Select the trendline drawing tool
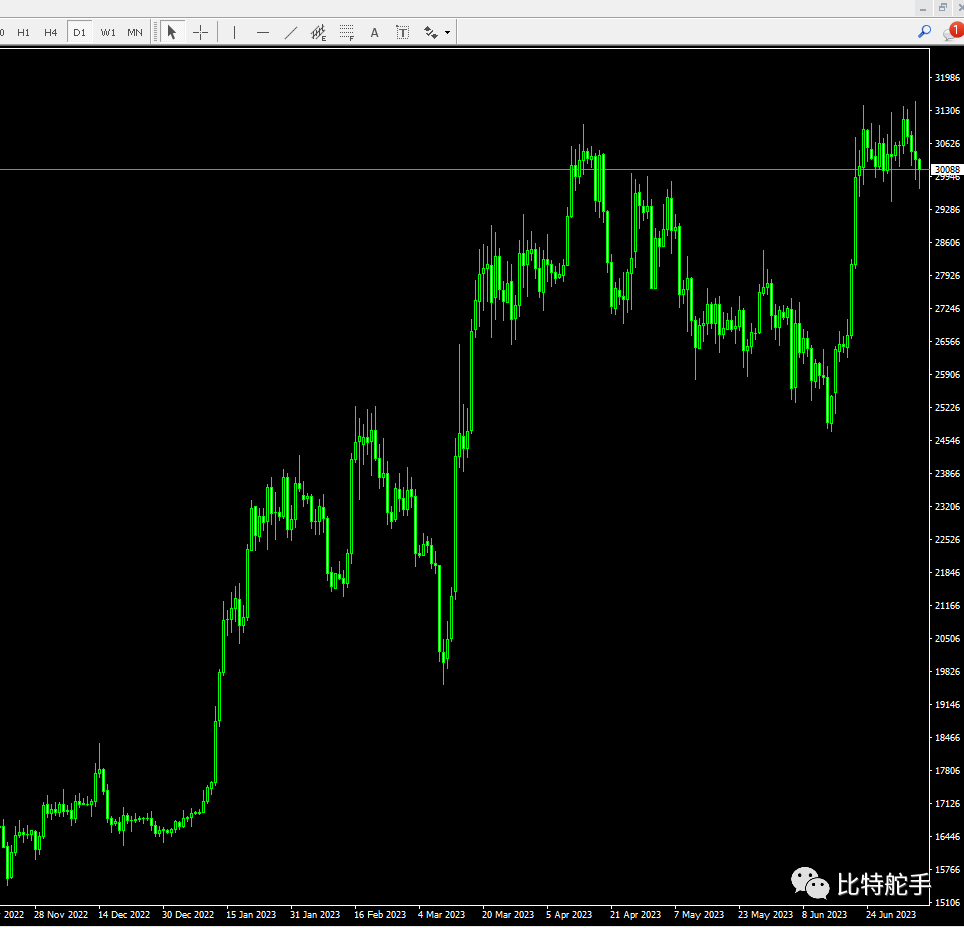Screen dimensions: 964x928 tap(291, 32)
